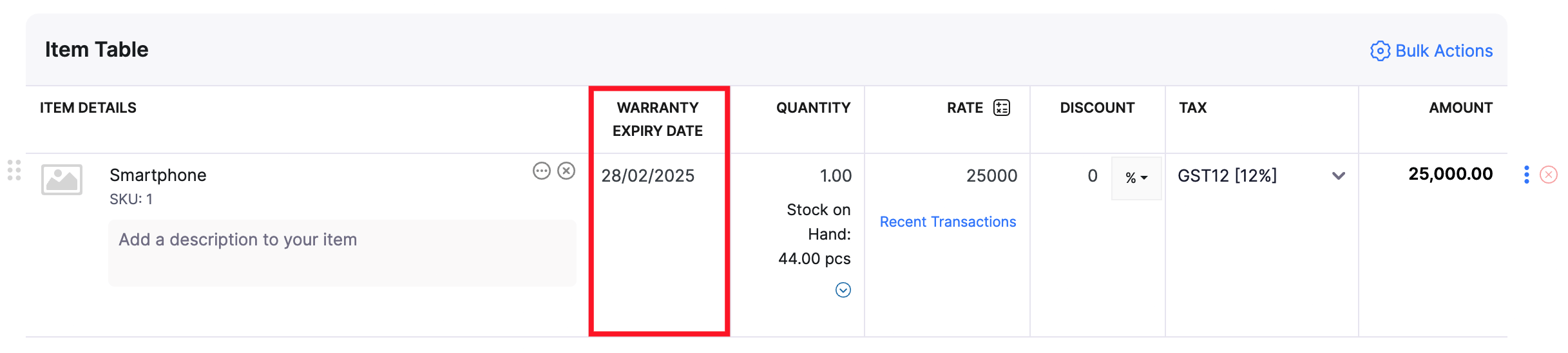This screenshot has height=353, width=1568.
Task: Open the Bulk Actions link
Action: coord(1444,51)
